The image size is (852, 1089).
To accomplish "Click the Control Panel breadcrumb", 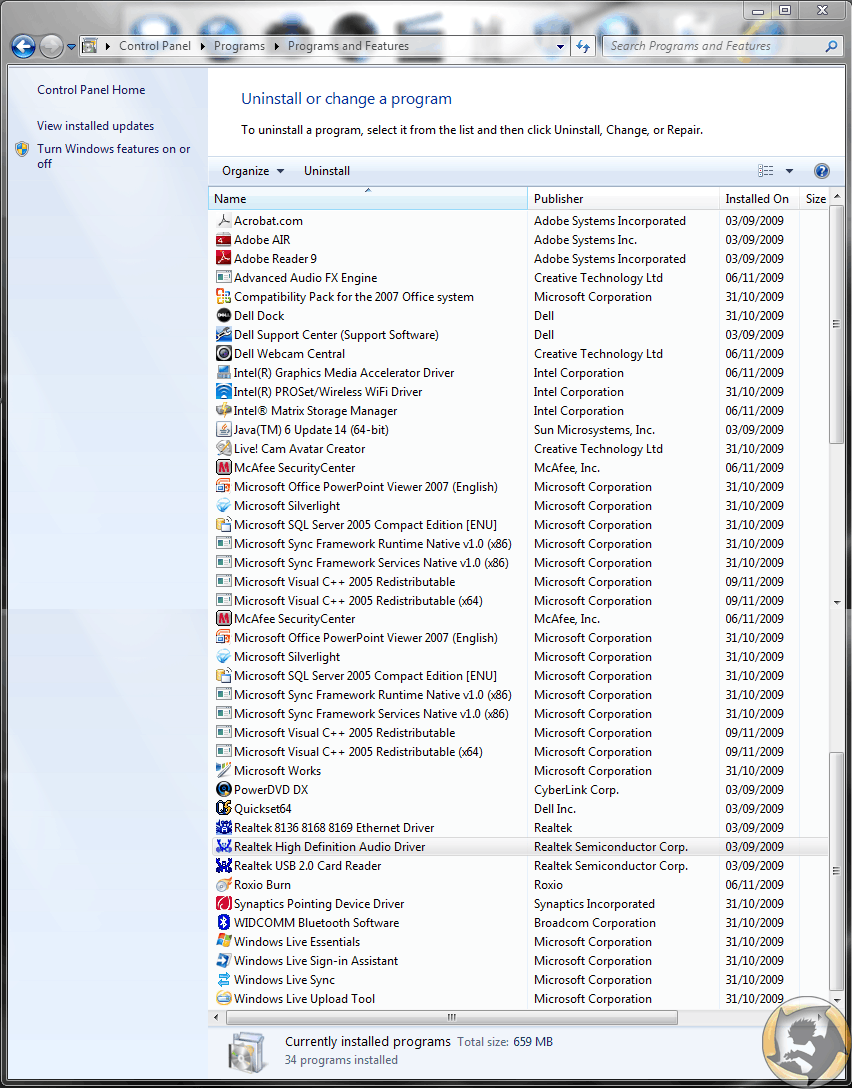I will click(155, 46).
